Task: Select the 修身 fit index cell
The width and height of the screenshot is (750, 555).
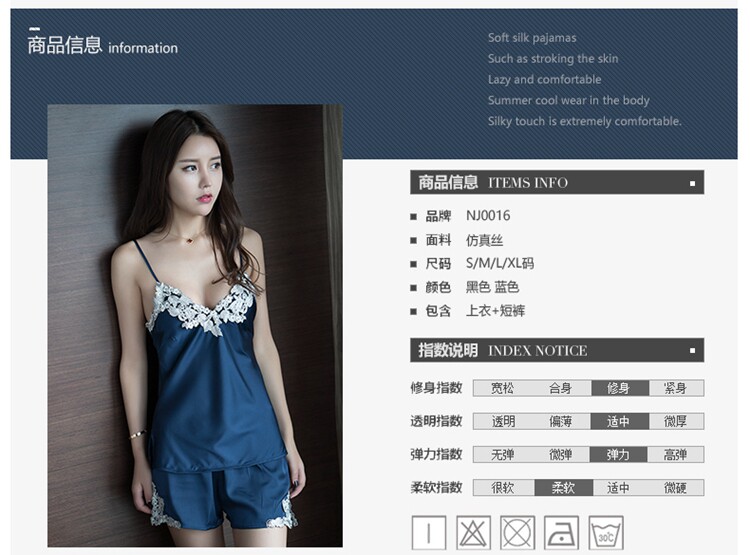Action: pos(620,388)
